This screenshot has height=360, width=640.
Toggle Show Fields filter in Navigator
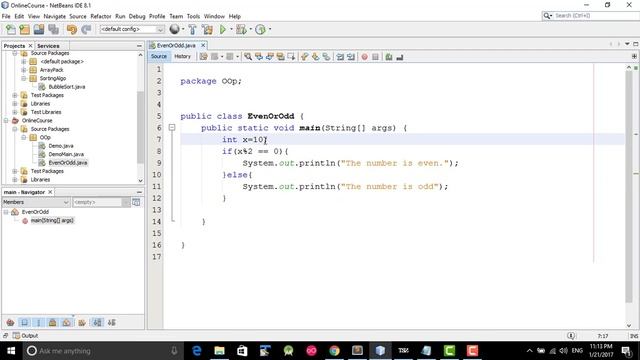pyautogui.click(x=24, y=322)
